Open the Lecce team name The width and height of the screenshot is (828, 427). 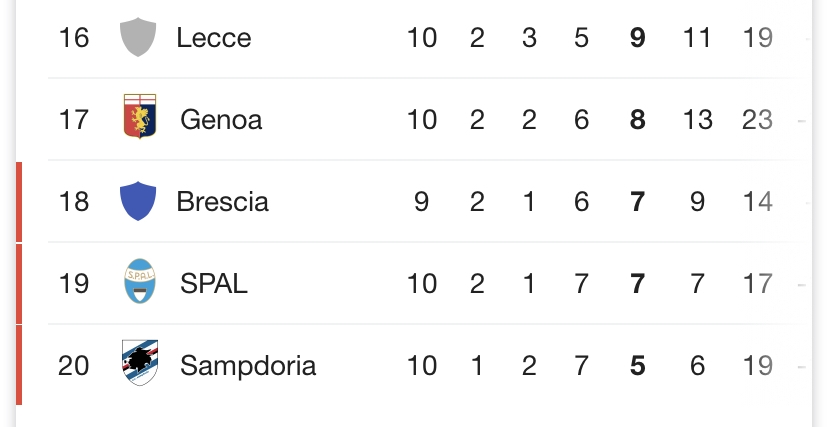click(x=214, y=38)
